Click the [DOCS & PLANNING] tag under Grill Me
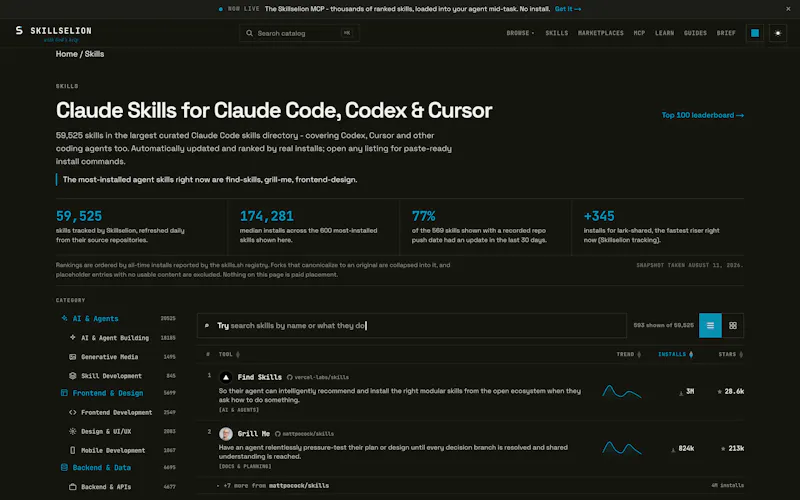This screenshot has height=500, width=800. 245,466
